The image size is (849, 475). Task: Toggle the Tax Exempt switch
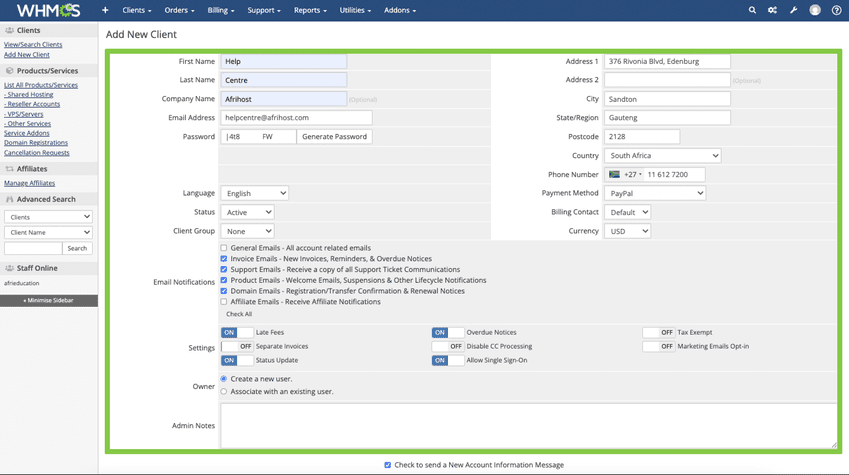(658, 332)
